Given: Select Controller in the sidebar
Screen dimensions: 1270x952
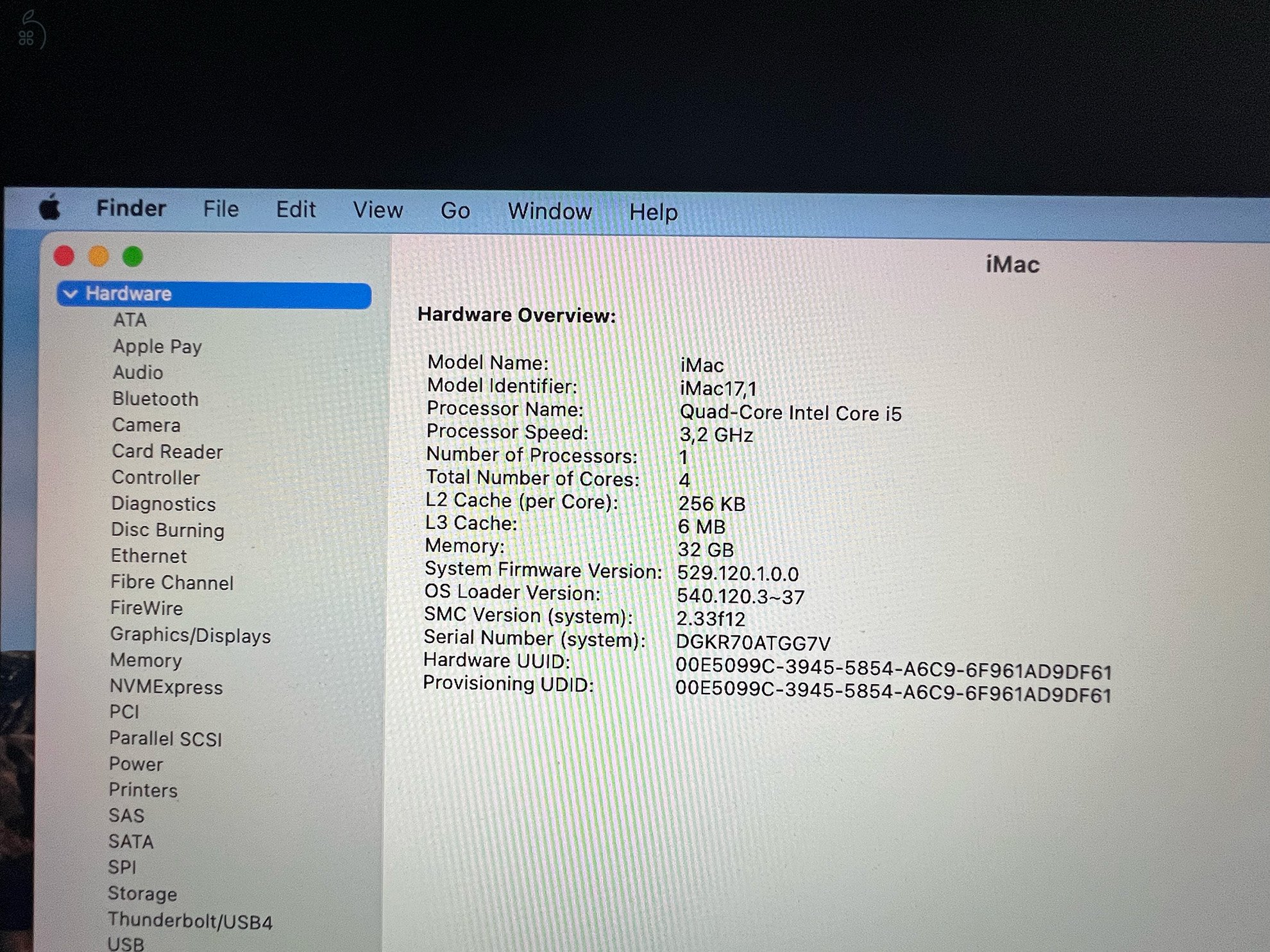Looking at the screenshot, I should coord(156,478).
